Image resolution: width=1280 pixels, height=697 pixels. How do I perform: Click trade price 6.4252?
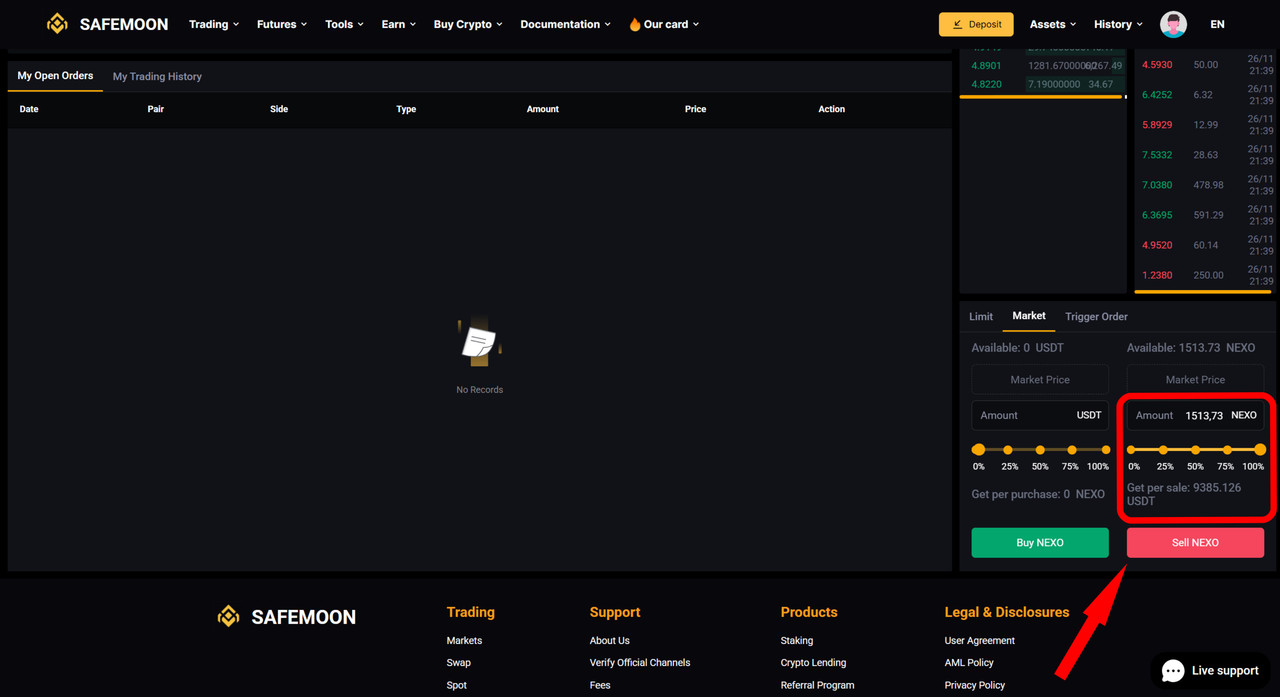click(x=1157, y=95)
